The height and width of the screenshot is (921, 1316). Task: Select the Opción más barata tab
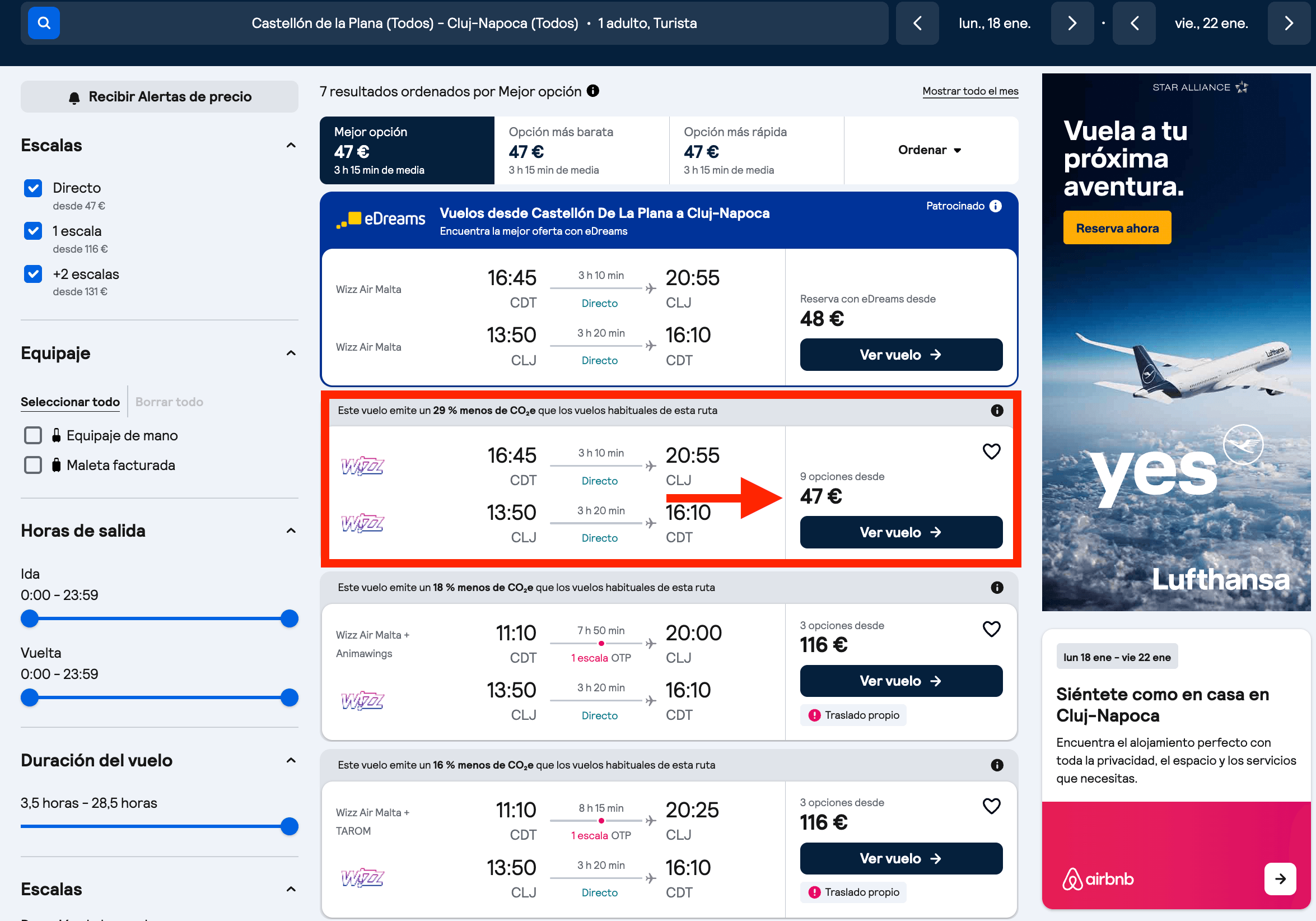pyautogui.click(x=582, y=150)
